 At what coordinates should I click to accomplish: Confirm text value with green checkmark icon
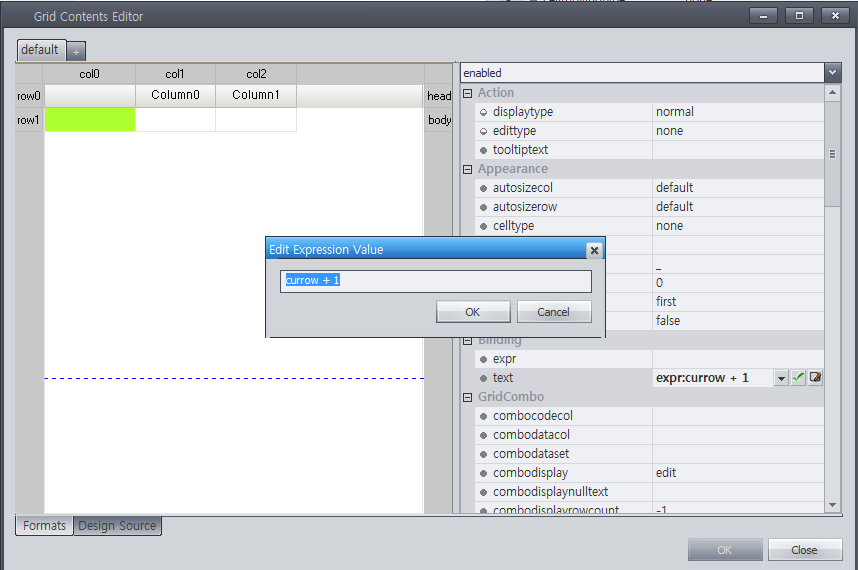coord(798,377)
